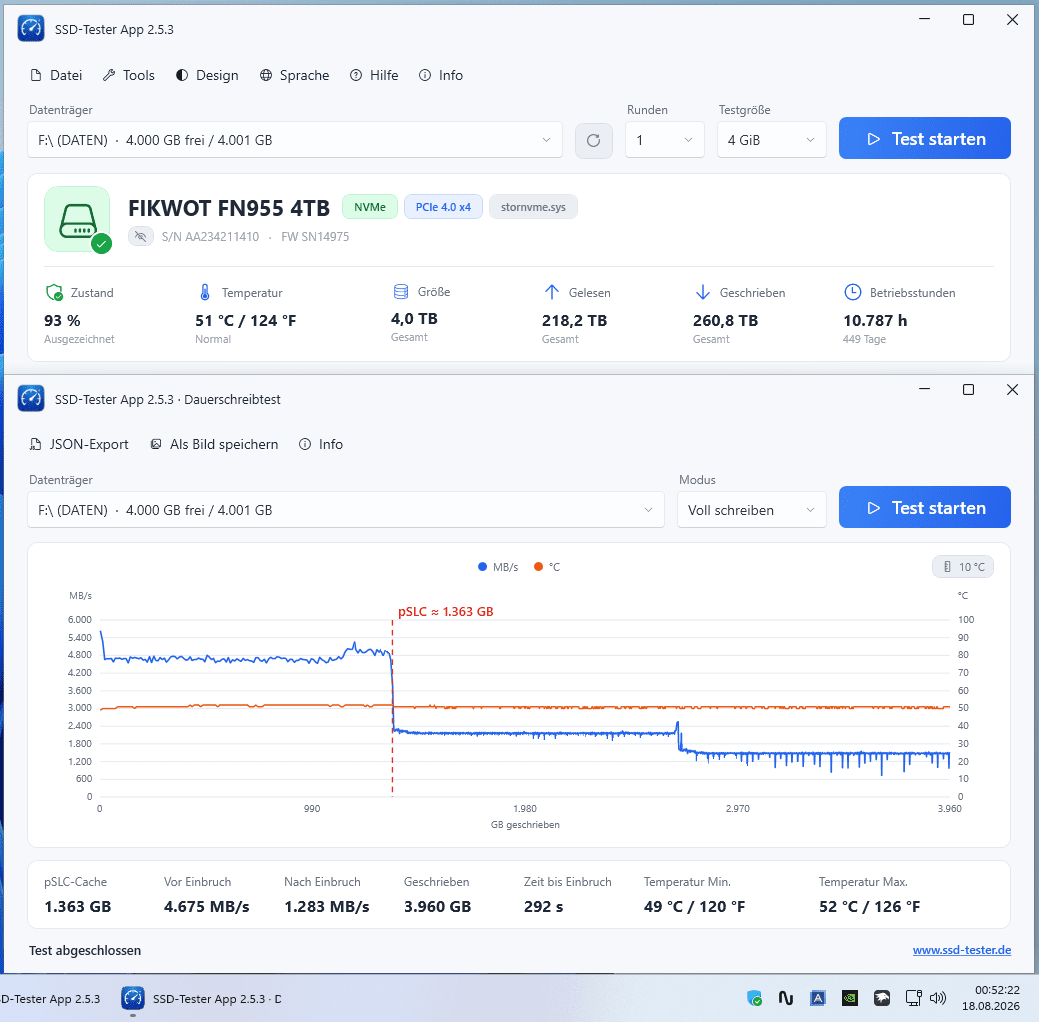Click the app icon in Dauerschreibtest title bar
This screenshot has height=1022, width=1039.
(x=31, y=399)
